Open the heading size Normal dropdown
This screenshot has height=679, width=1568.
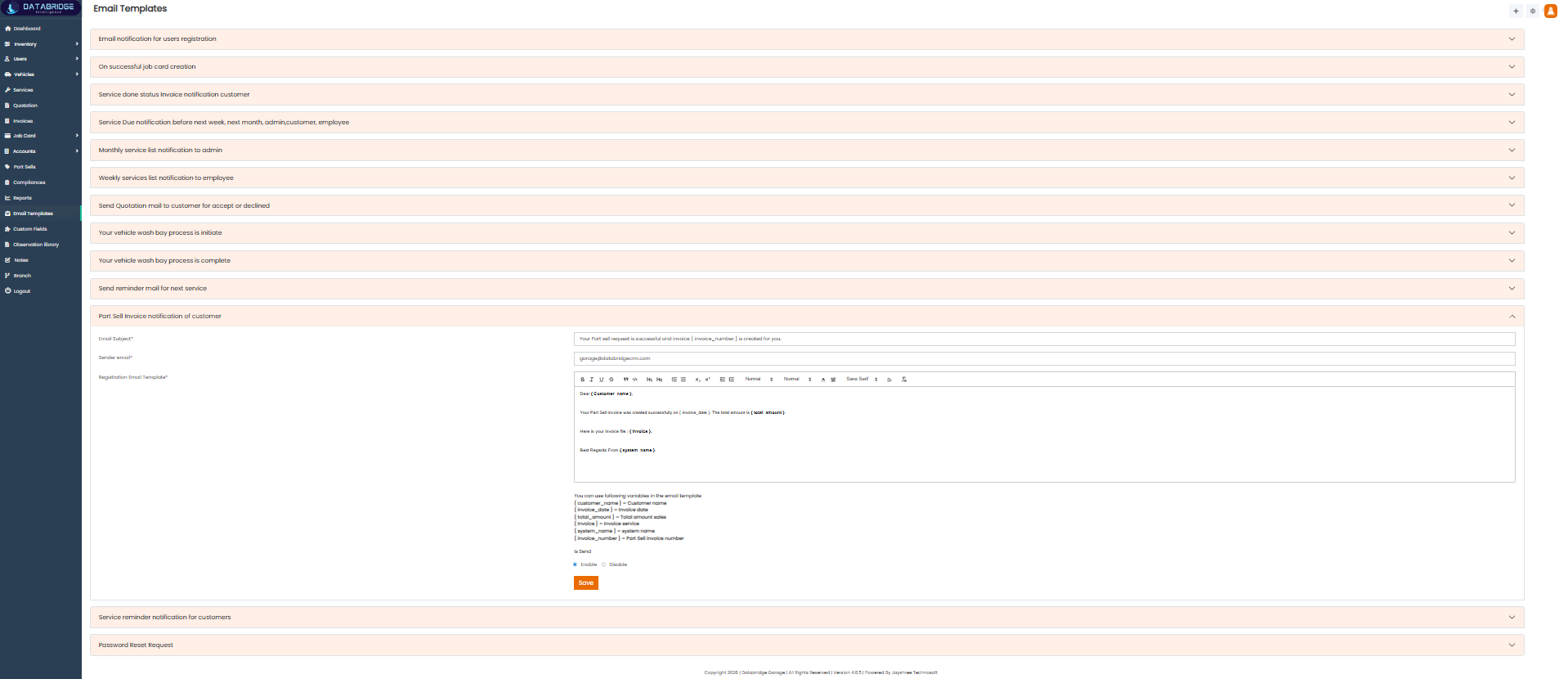click(759, 380)
